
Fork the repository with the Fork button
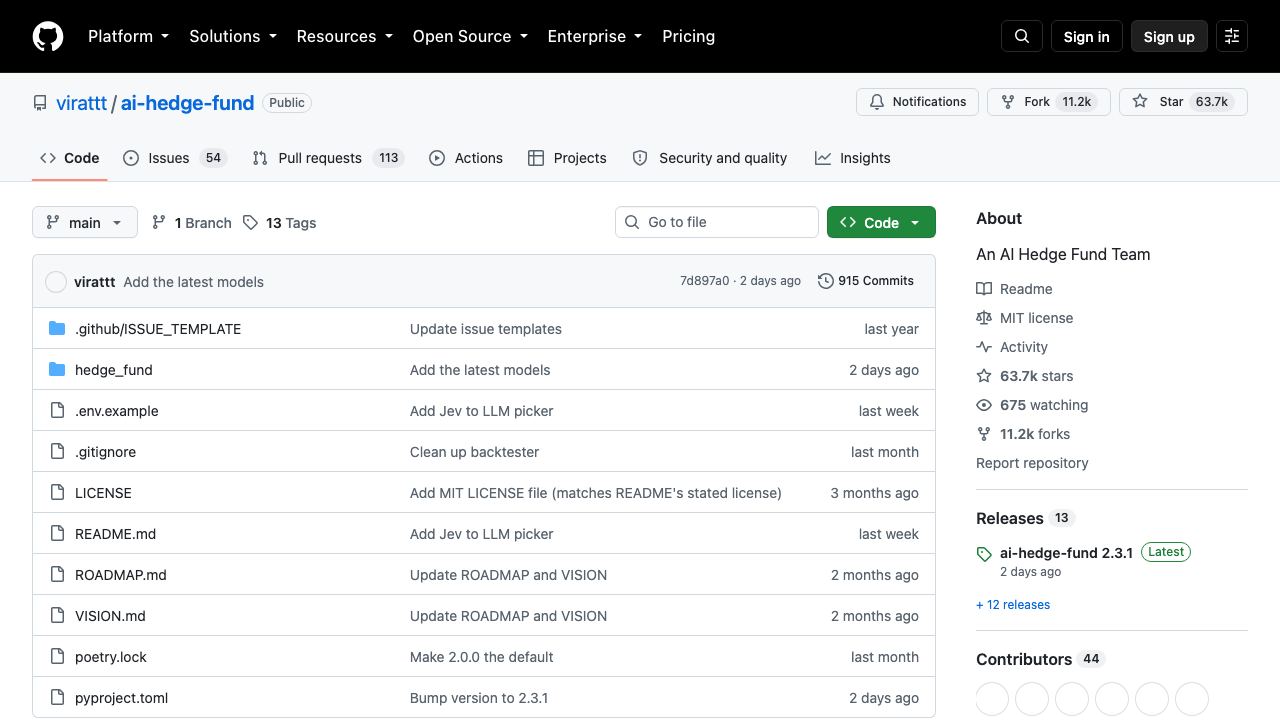[1049, 102]
